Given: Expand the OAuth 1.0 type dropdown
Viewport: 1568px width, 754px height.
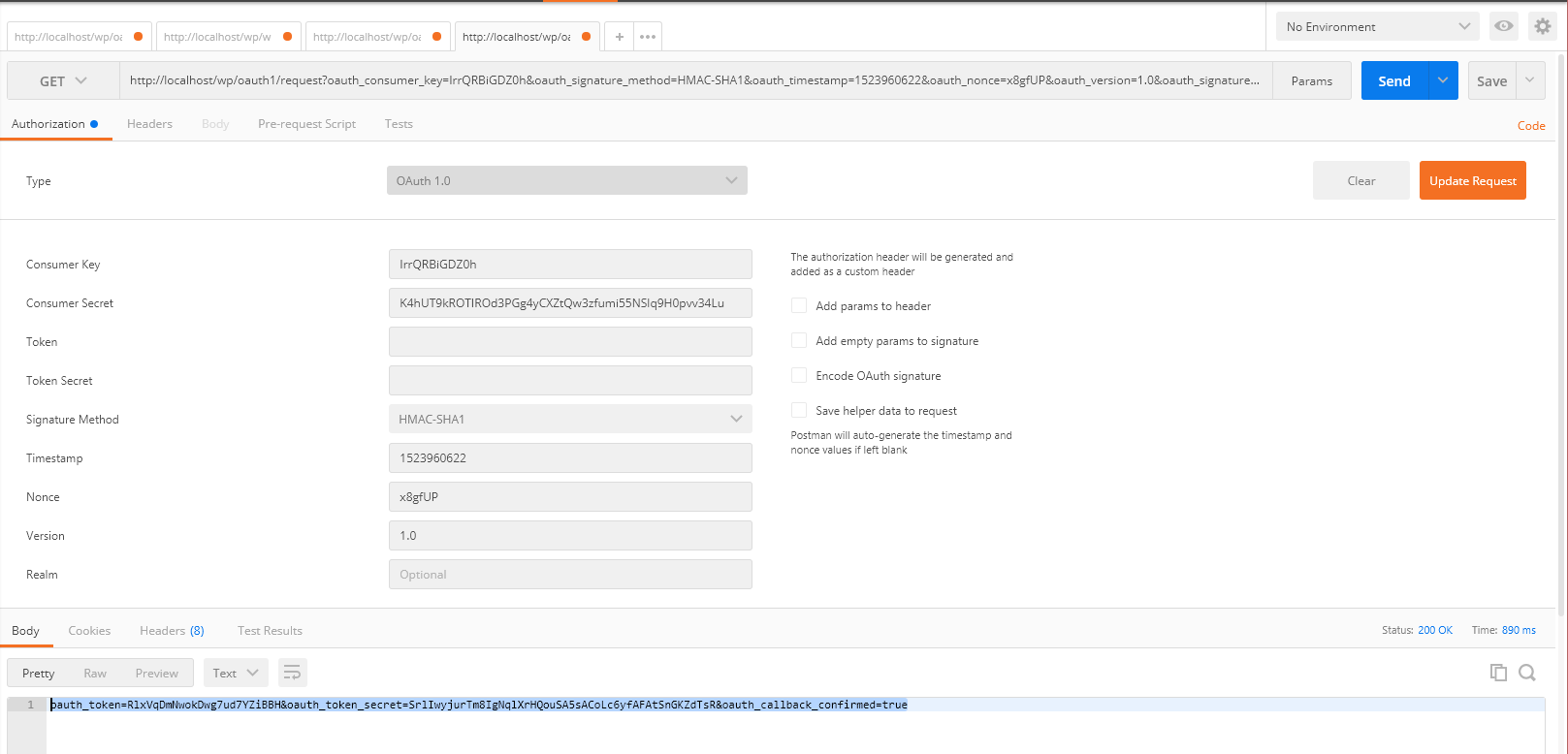Looking at the screenshot, I should tap(567, 181).
